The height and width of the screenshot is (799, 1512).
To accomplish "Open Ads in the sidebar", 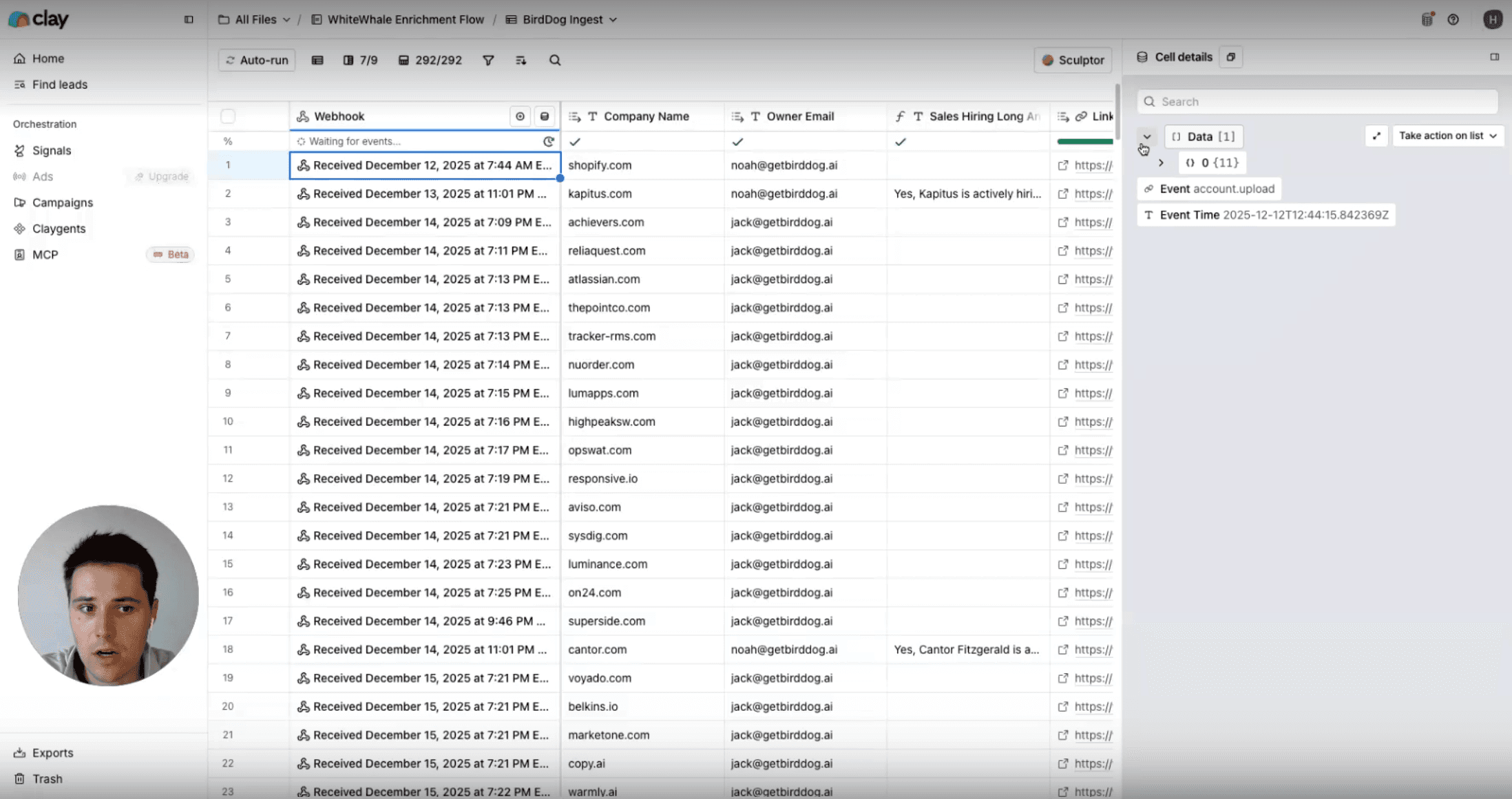I will (x=42, y=177).
